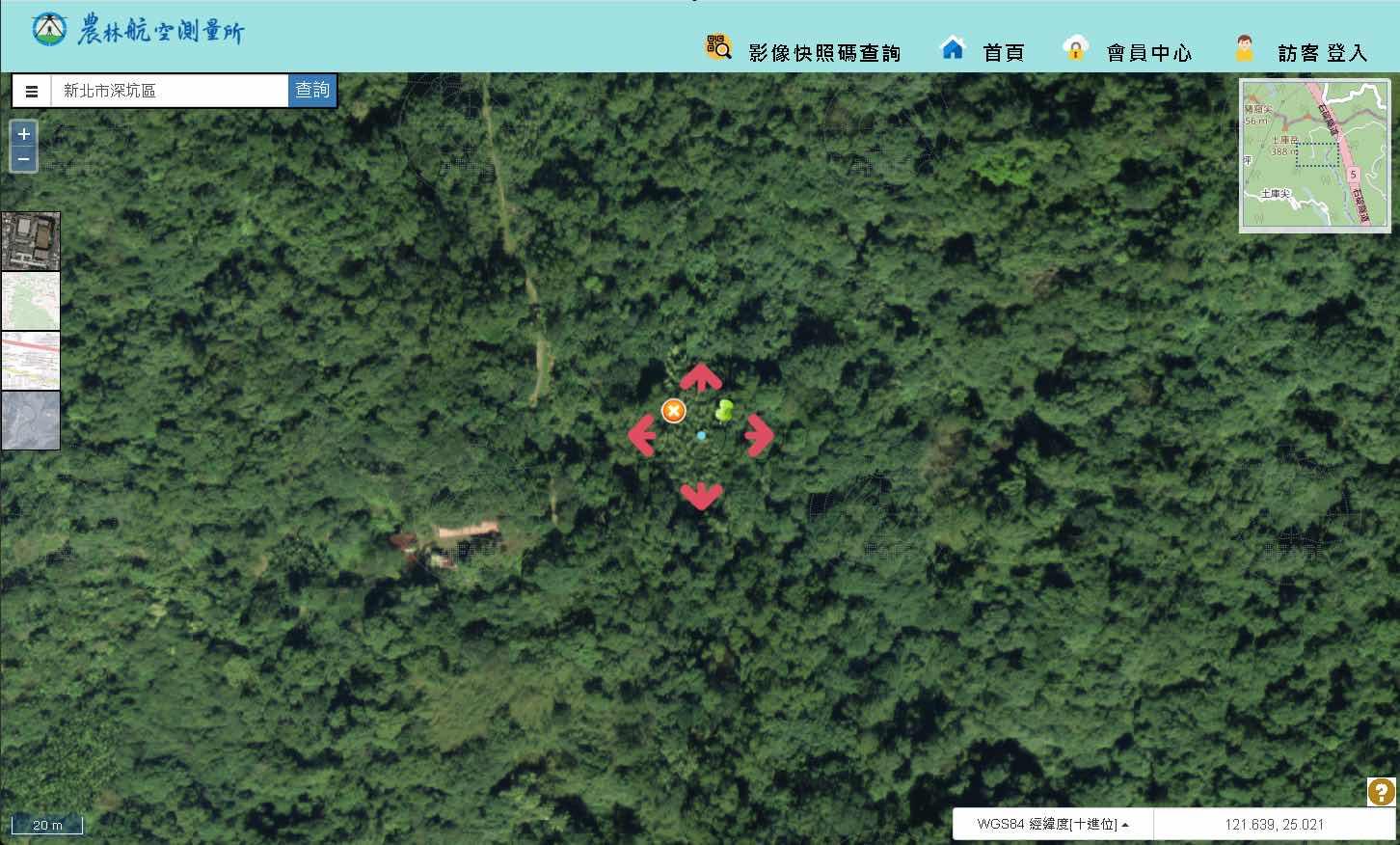Open 會員中心 member center

click(1127, 51)
